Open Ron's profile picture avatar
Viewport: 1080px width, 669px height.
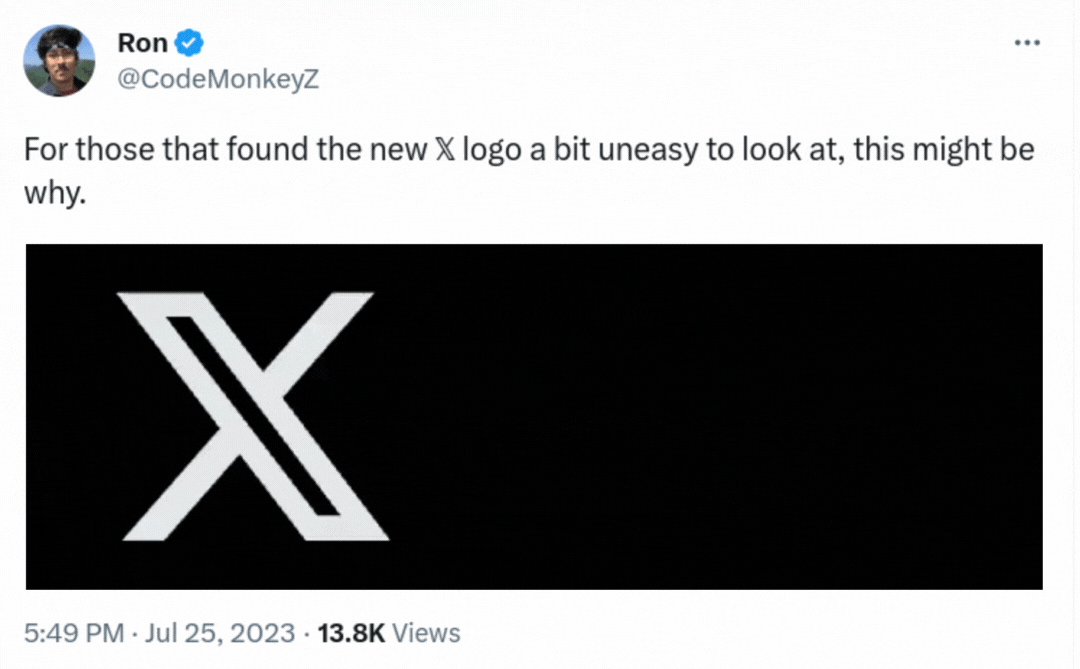59,61
